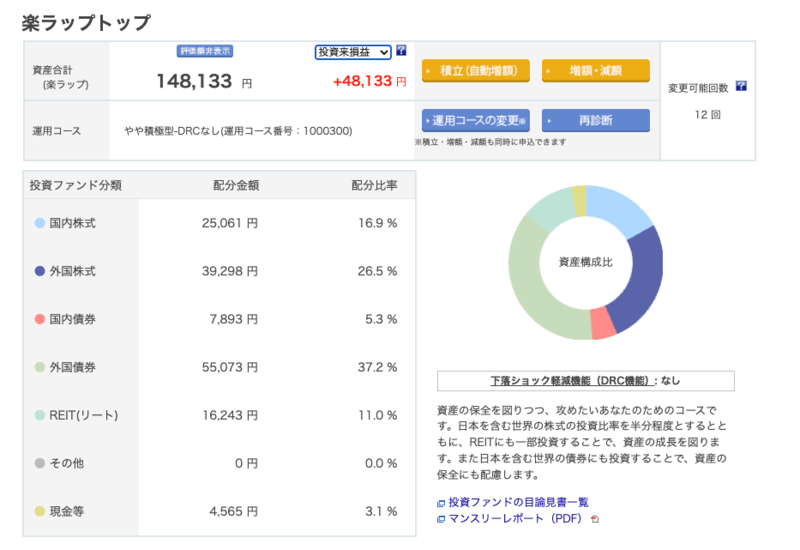The image size is (800, 550).
Task: Open 投資ファンドの目論見書一覧 link
Action: 518,503
